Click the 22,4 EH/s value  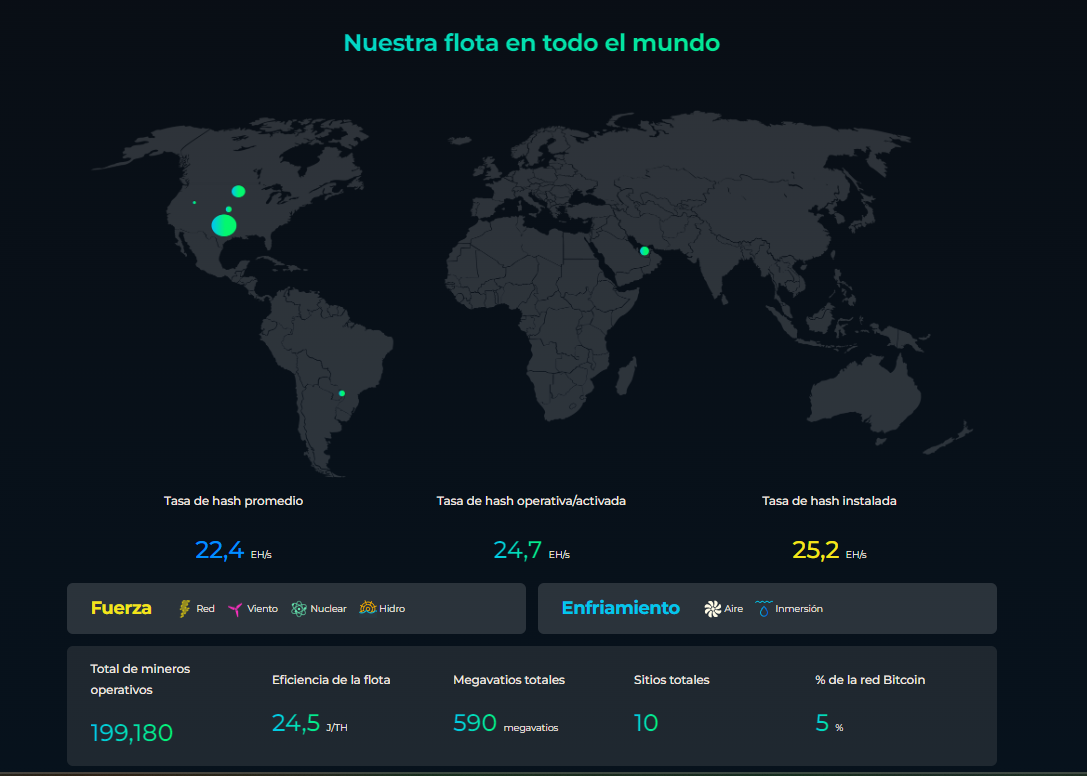click(x=233, y=551)
